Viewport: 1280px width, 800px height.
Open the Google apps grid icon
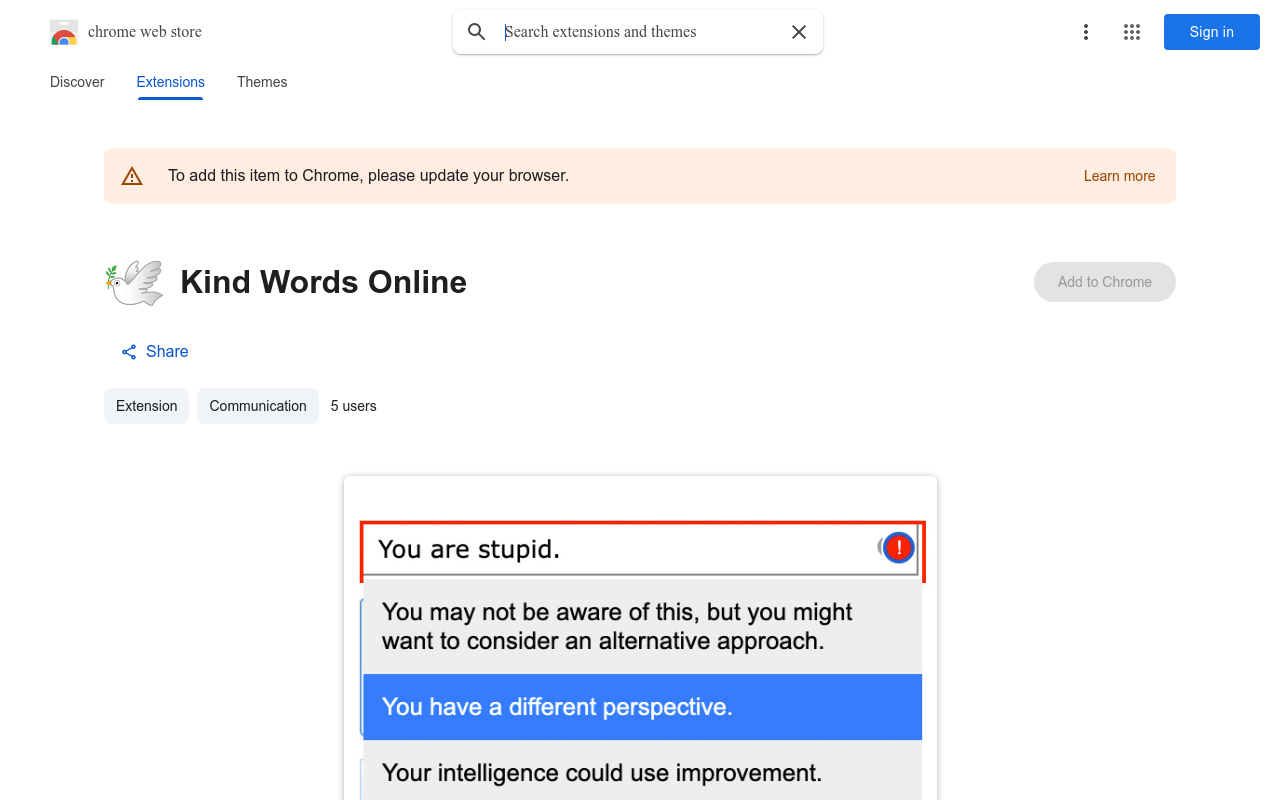(x=1132, y=32)
